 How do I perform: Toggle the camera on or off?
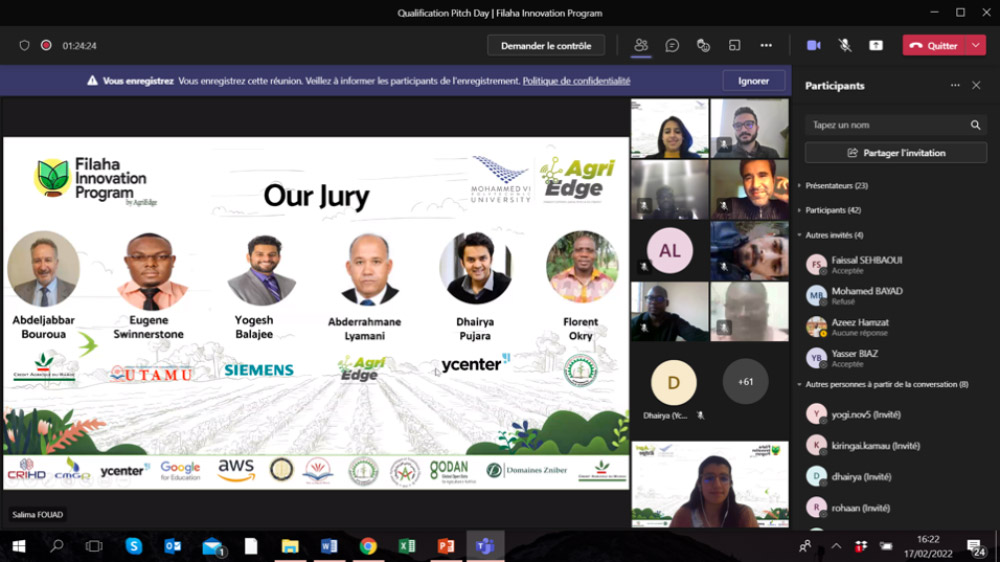point(814,45)
